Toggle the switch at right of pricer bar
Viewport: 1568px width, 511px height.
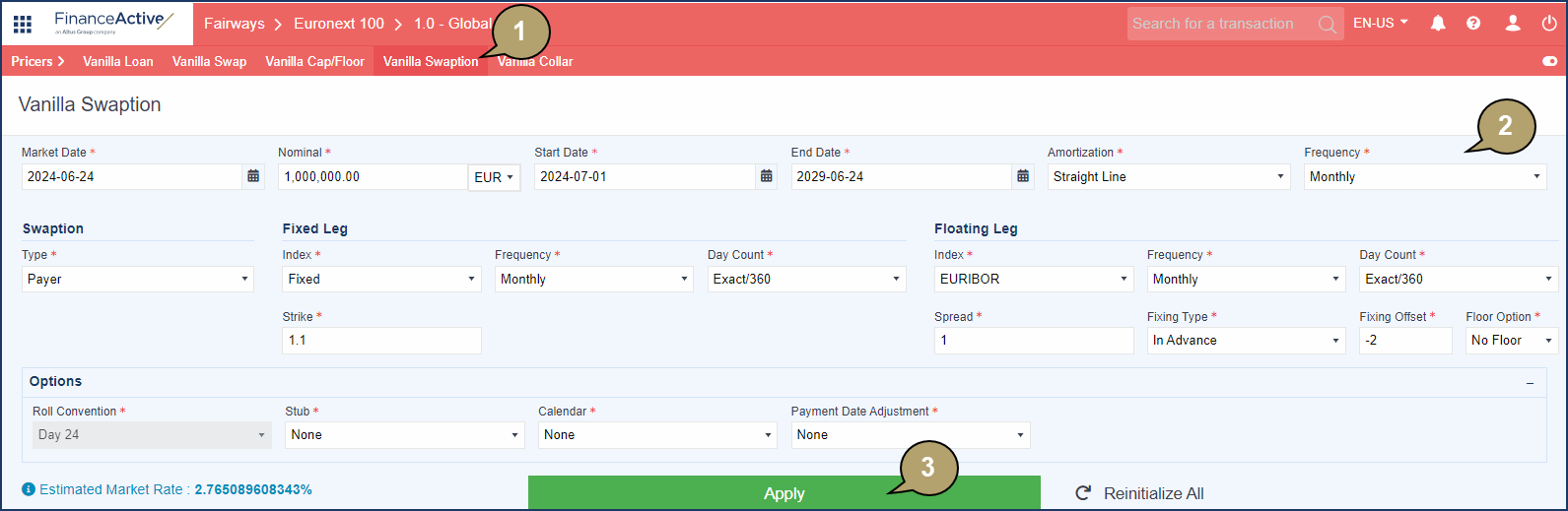(1549, 61)
